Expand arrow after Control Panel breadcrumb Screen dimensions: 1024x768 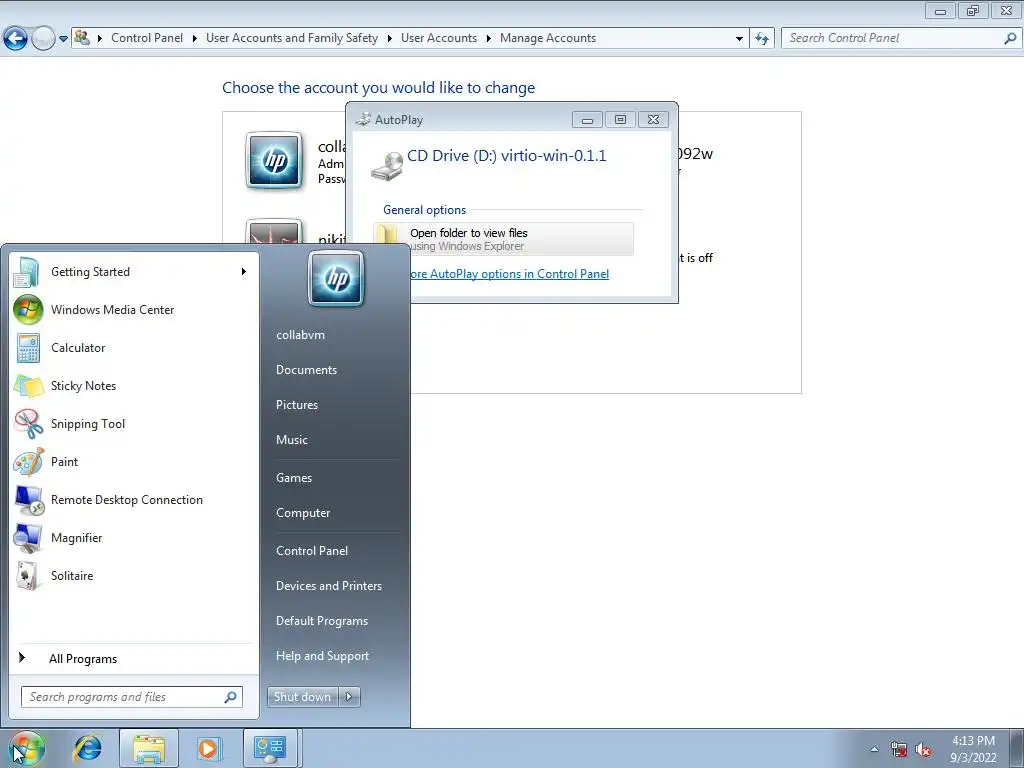195,39
